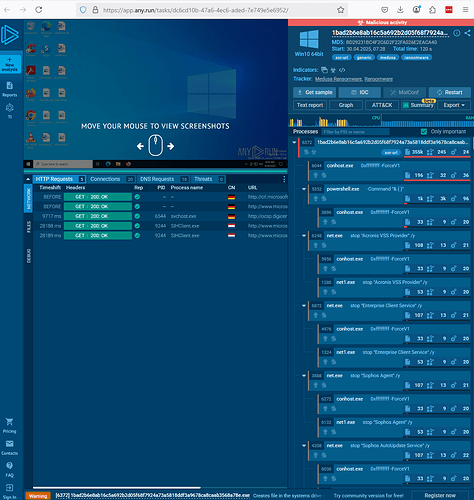Image resolution: width=474 pixels, height=500 pixels.
Task: Type in Filter by PID field
Action: click(x=355, y=132)
